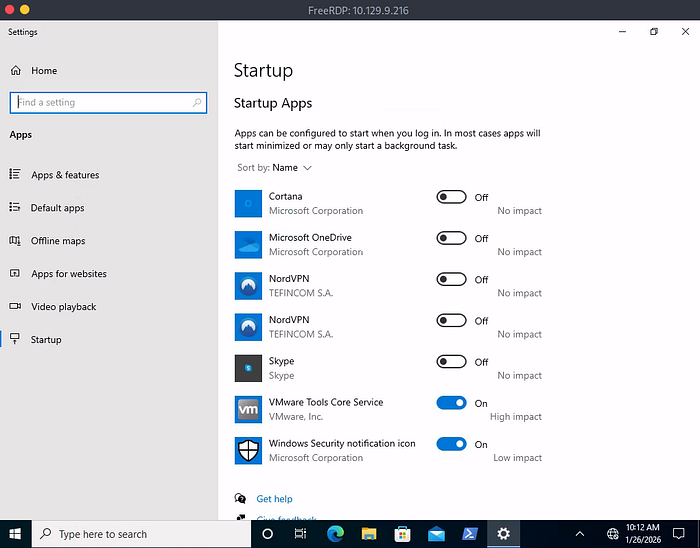
Task: Click the Apps for websites icon
Action: tap(15, 273)
